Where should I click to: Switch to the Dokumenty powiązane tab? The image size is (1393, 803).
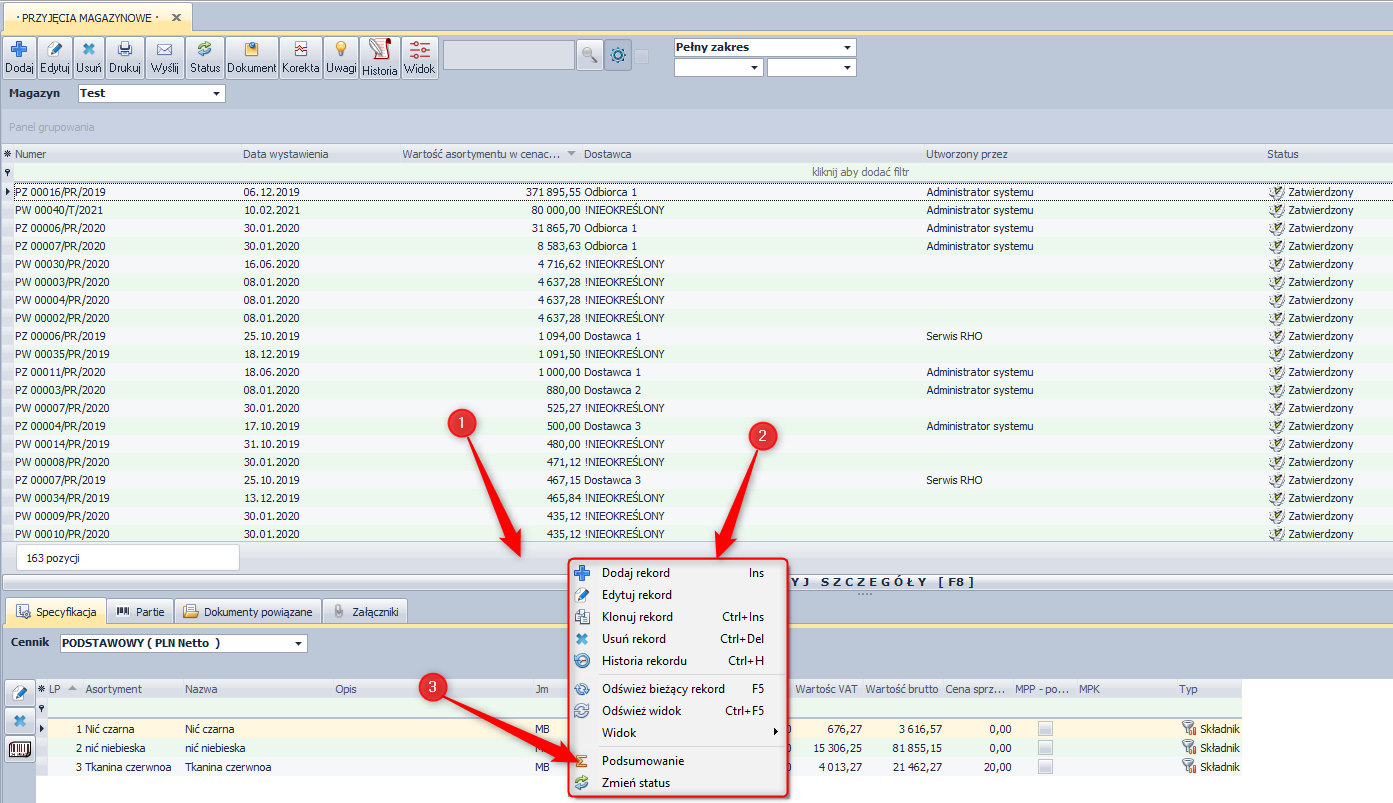[x=248, y=611]
